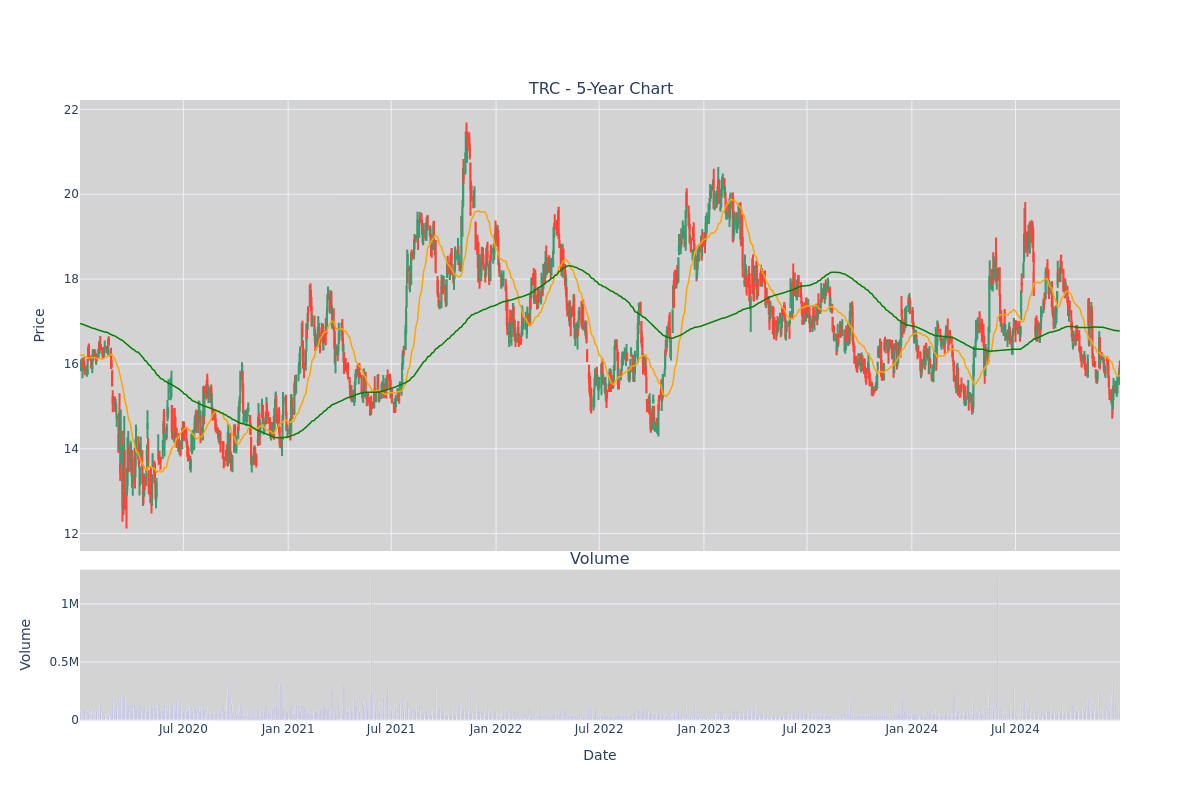Screen dimensions: 1200x800
Task: Click the volume axis tick '0.5M'
Action: 63,662
